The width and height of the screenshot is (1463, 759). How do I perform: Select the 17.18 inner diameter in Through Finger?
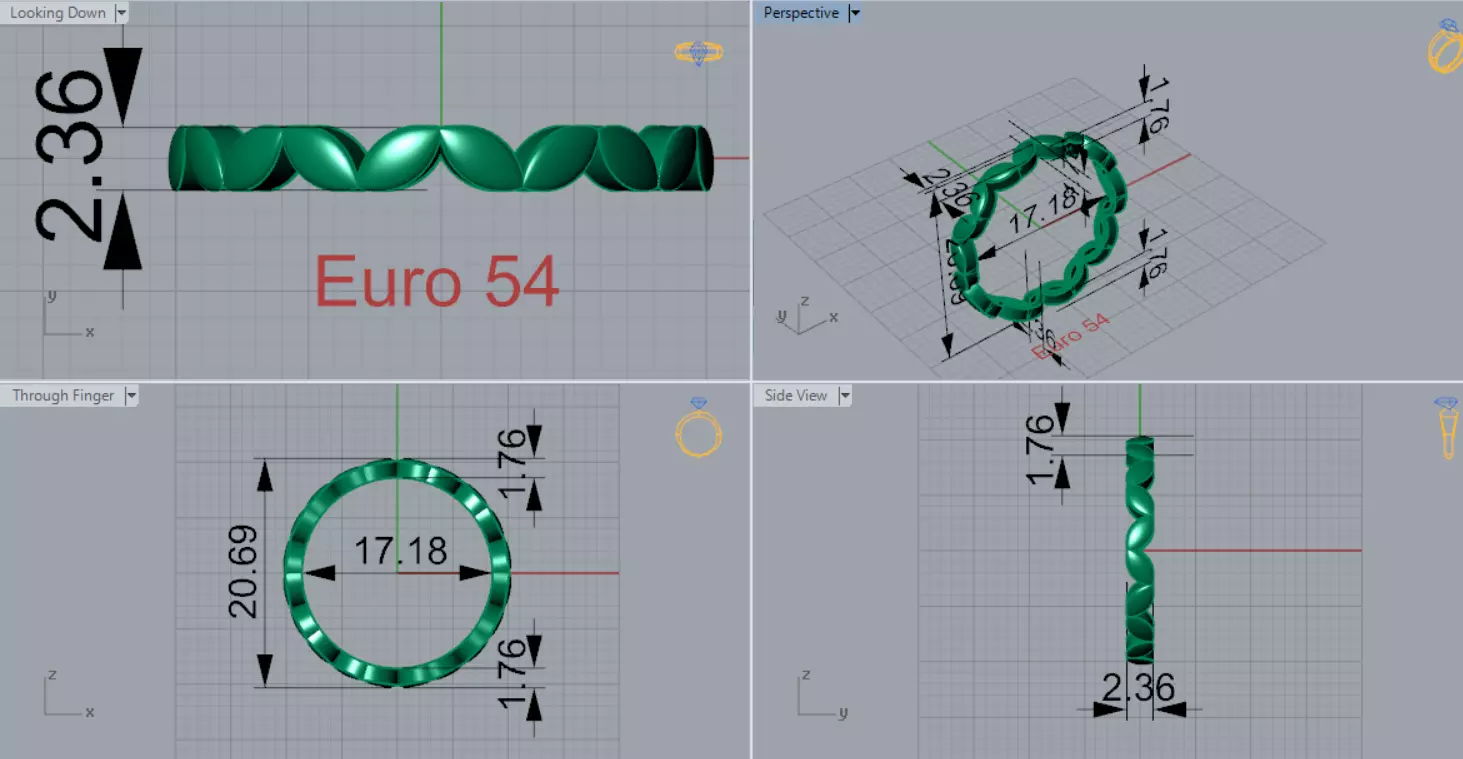pyautogui.click(x=401, y=550)
